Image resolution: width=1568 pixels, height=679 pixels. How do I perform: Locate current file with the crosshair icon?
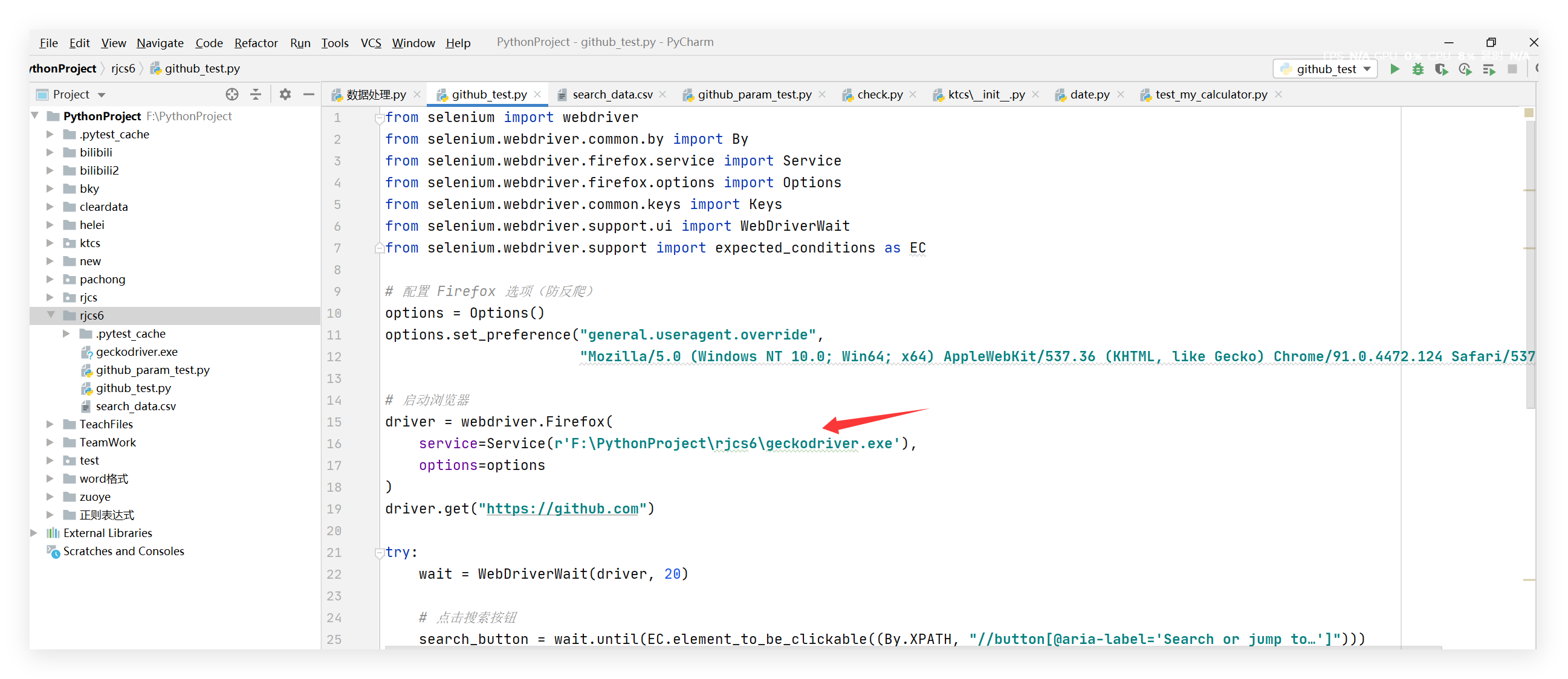click(232, 94)
